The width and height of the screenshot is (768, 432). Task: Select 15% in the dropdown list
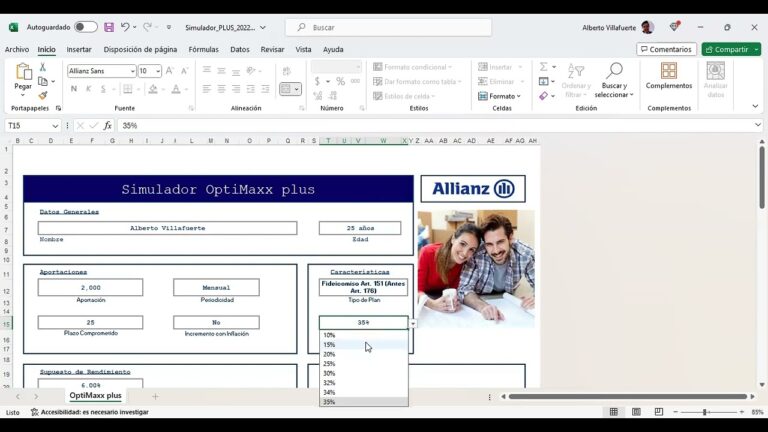pyautogui.click(x=363, y=345)
